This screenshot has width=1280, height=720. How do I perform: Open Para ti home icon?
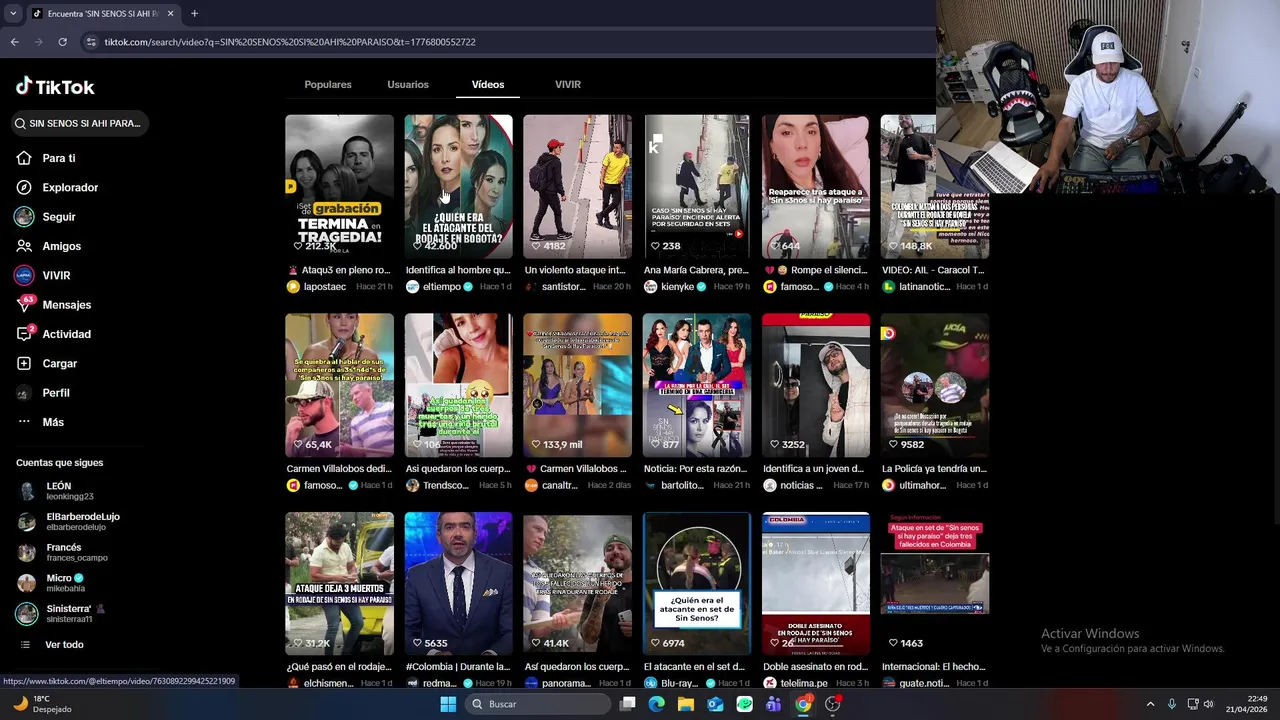point(24,158)
